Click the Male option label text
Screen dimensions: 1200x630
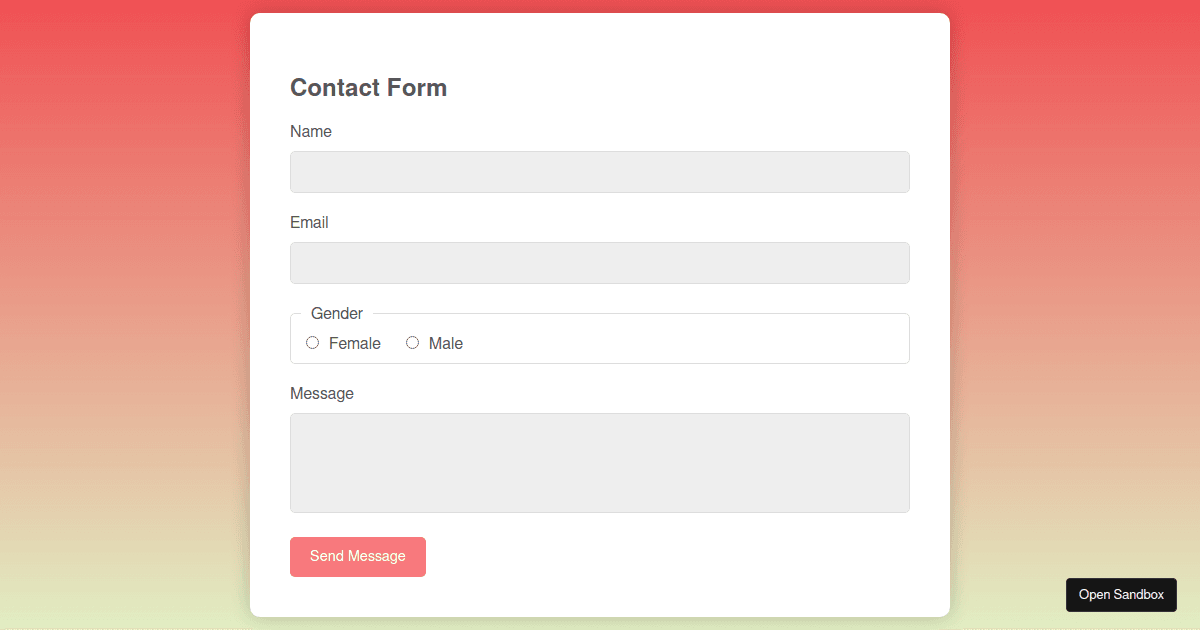445,343
